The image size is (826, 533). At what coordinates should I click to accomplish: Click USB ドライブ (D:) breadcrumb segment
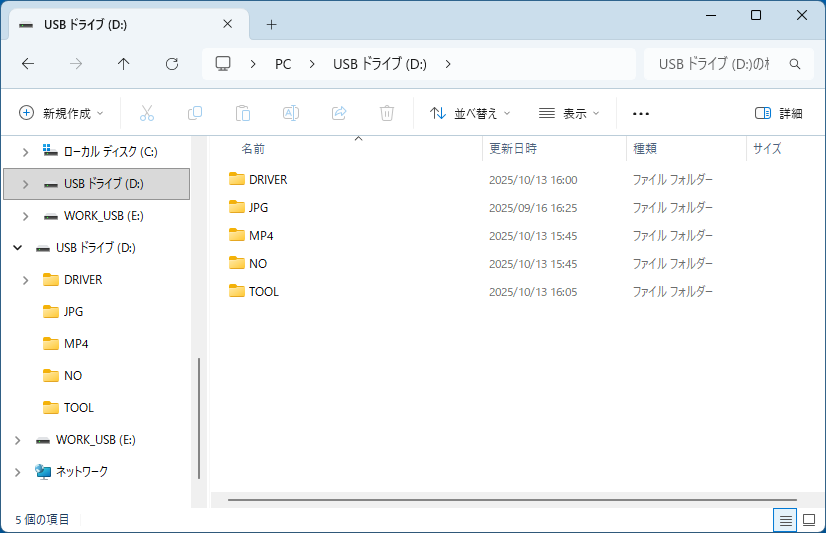(x=380, y=64)
